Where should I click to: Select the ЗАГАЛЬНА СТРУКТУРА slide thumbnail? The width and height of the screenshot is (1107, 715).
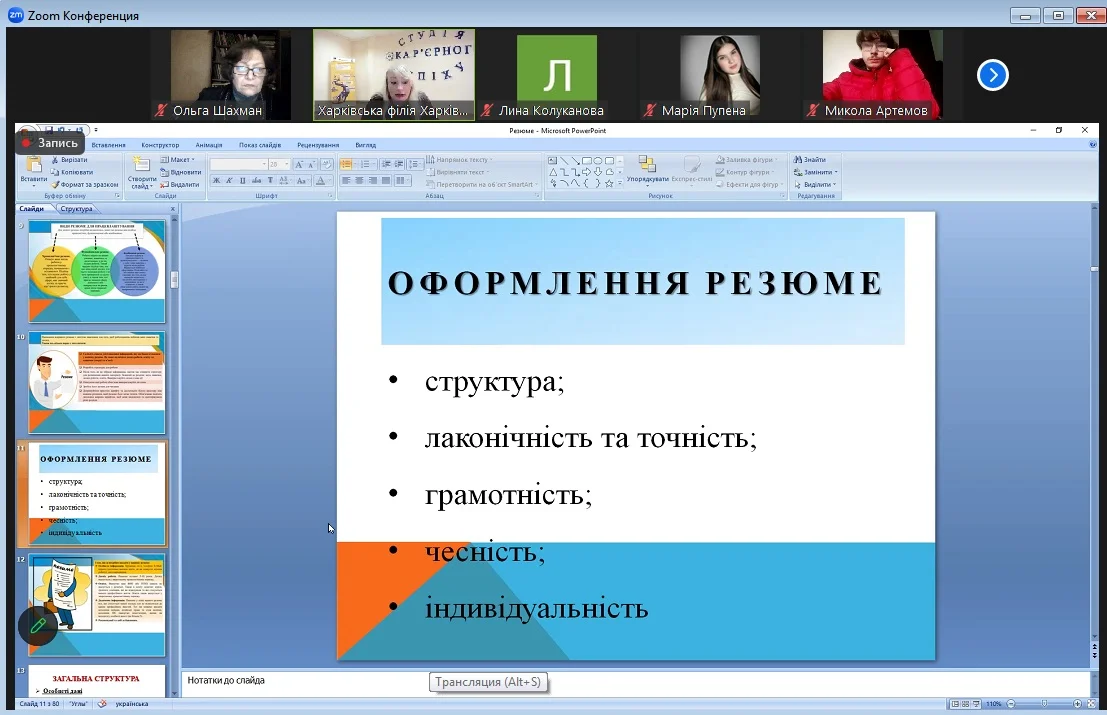point(97,681)
